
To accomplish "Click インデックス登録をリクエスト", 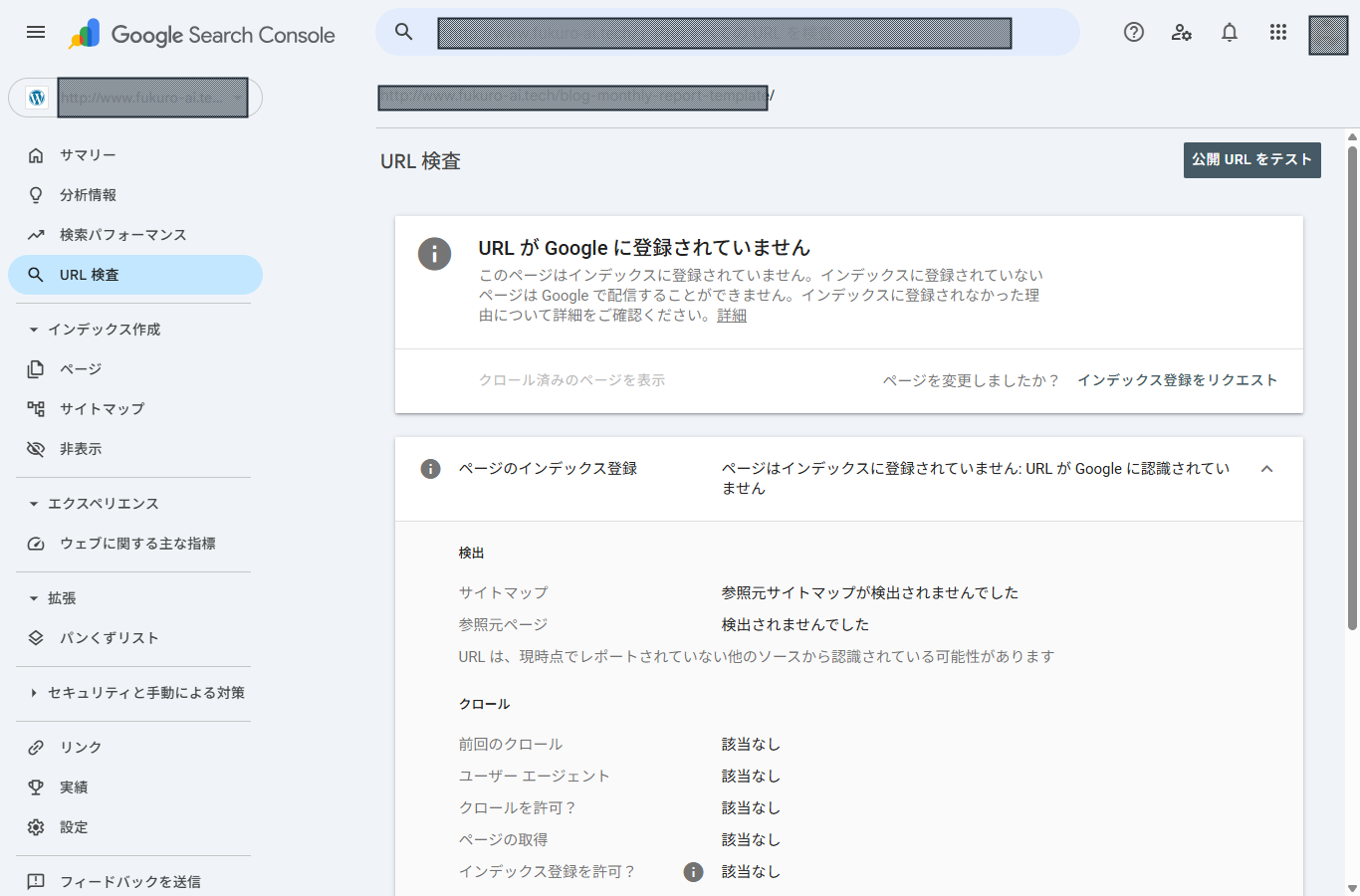I will [x=1177, y=380].
